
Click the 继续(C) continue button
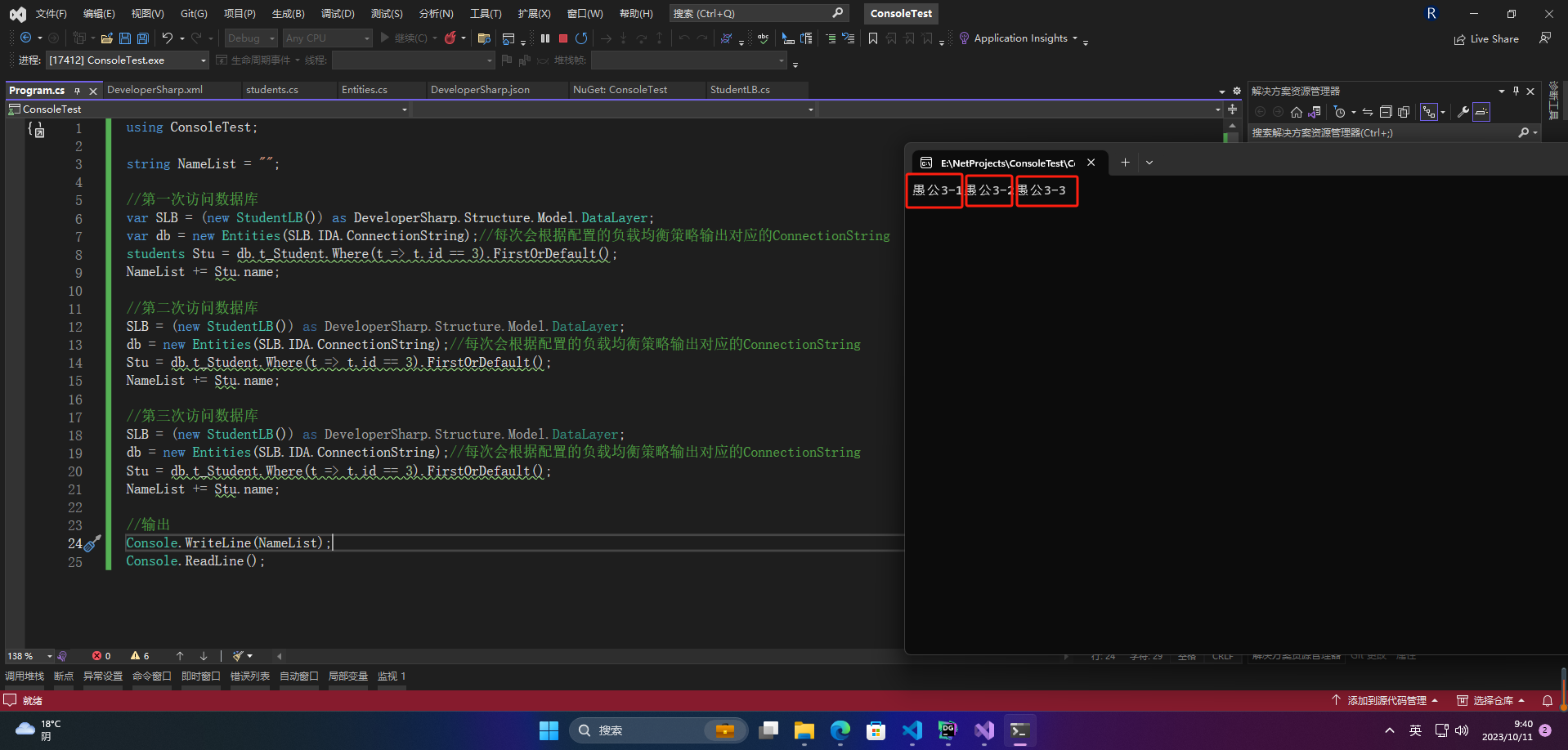tap(403, 38)
